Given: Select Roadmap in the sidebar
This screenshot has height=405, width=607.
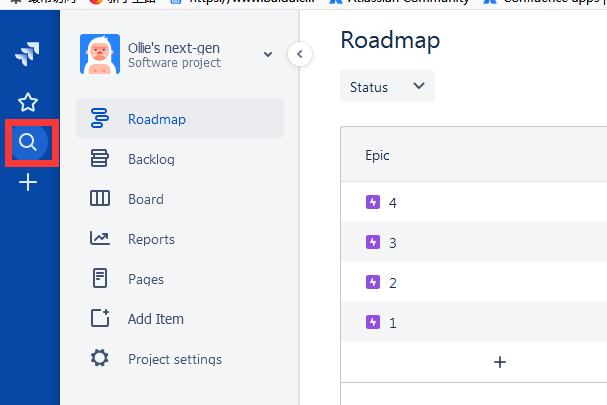Looking at the screenshot, I should (180, 118).
